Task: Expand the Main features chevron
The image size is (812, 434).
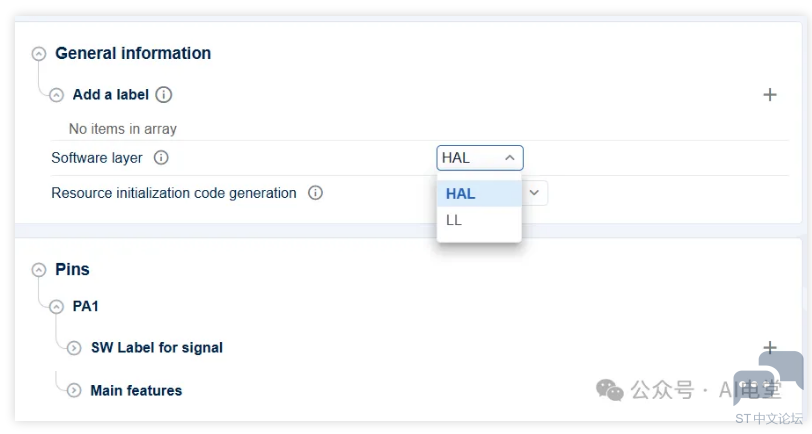Action: click(74, 391)
